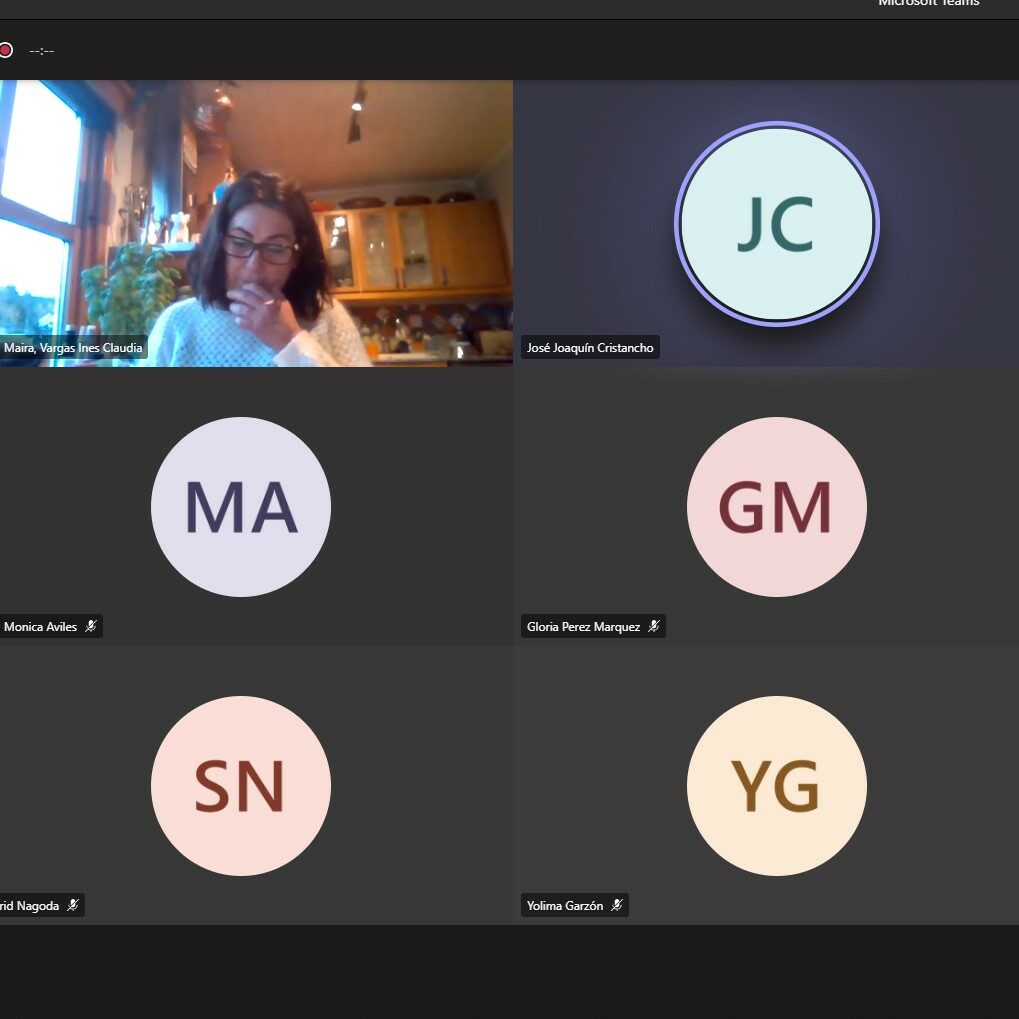Click the José Joaquín Cristancho name label
The height and width of the screenshot is (1019, 1019).
pos(589,348)
